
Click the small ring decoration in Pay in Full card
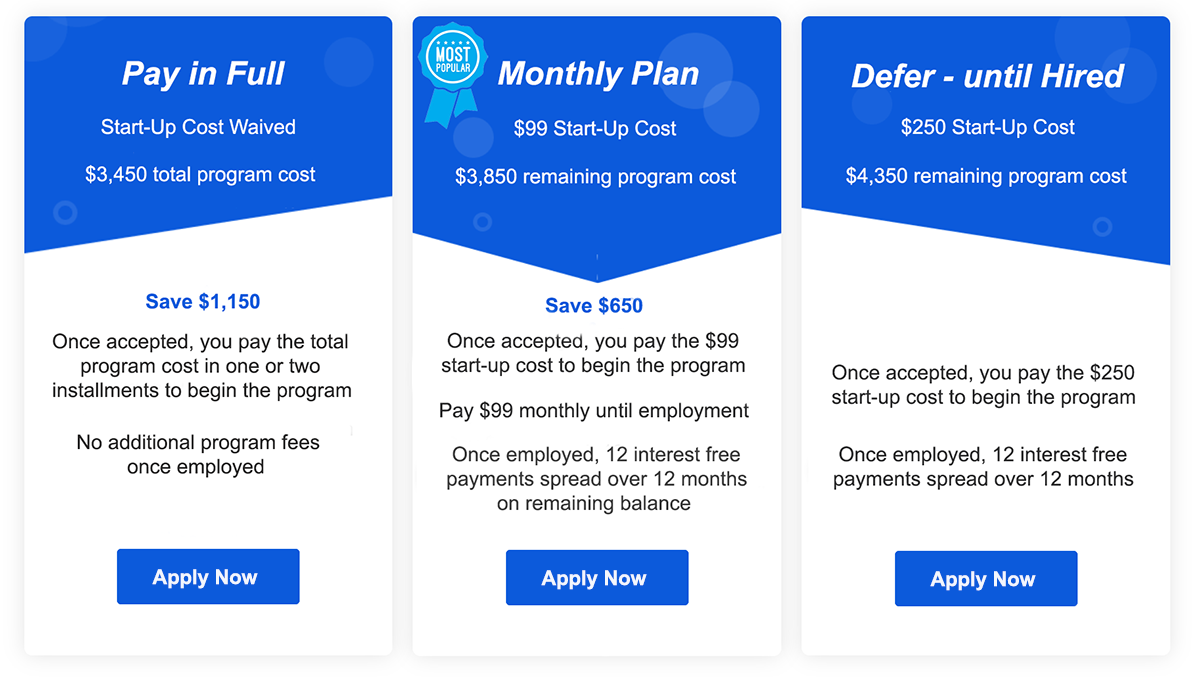[x=65, y=212]
